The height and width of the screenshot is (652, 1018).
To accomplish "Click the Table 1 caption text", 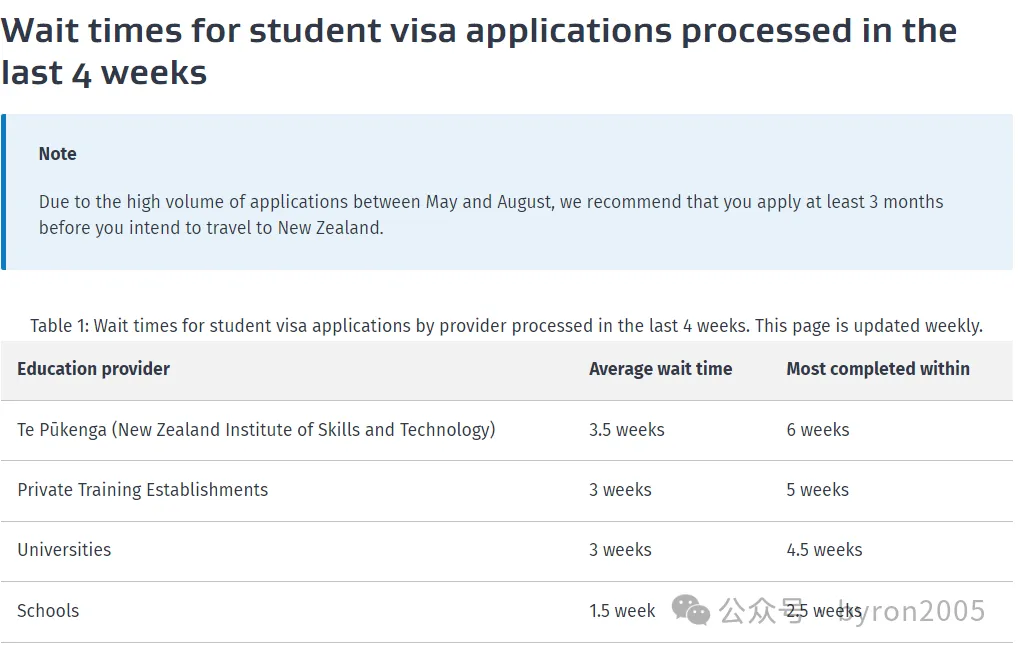I will point(506,326).
